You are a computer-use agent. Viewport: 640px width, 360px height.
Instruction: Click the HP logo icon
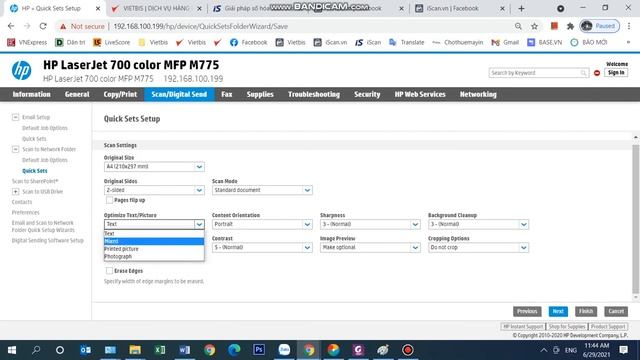click(x=21, y=70)
